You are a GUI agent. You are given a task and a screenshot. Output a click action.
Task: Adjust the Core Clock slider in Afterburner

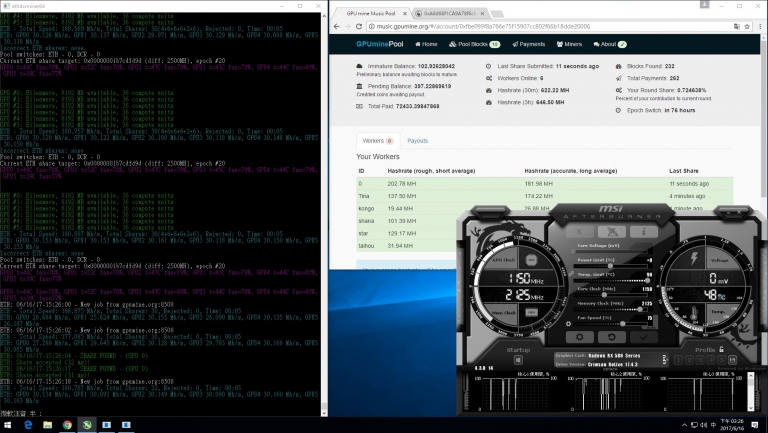click(610, 295)
